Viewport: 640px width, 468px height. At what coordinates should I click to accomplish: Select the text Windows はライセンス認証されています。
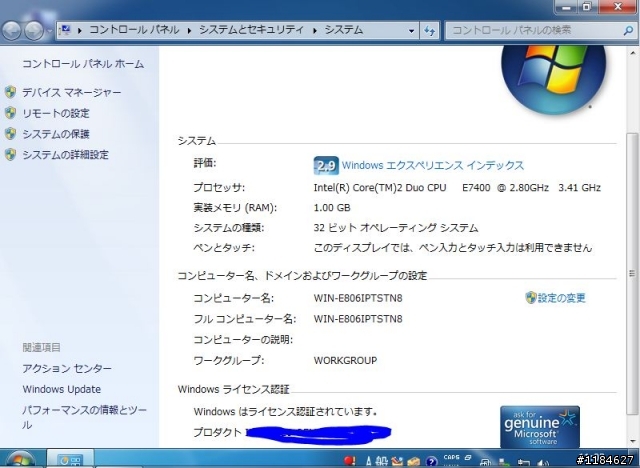pyautogui.click(x=285, y=411)
